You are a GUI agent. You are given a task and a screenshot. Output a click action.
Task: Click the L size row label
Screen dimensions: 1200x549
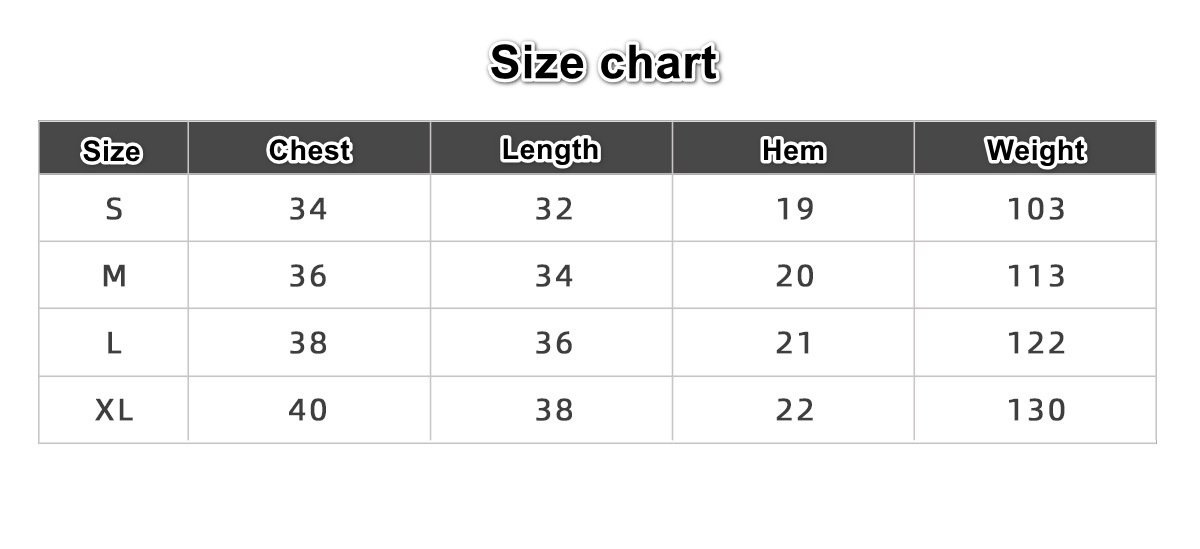tap(114, 343)
